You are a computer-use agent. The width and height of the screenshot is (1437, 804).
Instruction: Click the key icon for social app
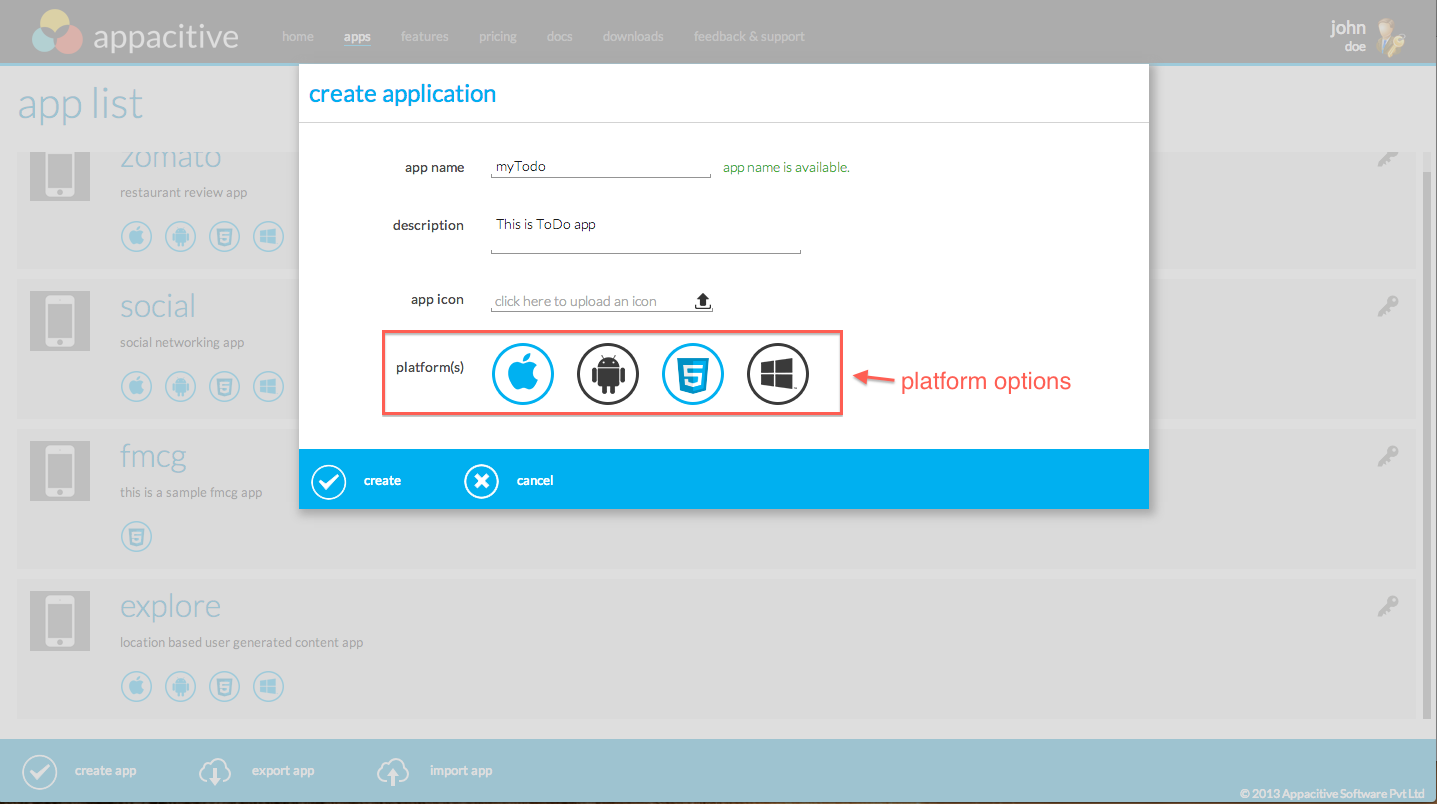click(x=1387, y=306)
